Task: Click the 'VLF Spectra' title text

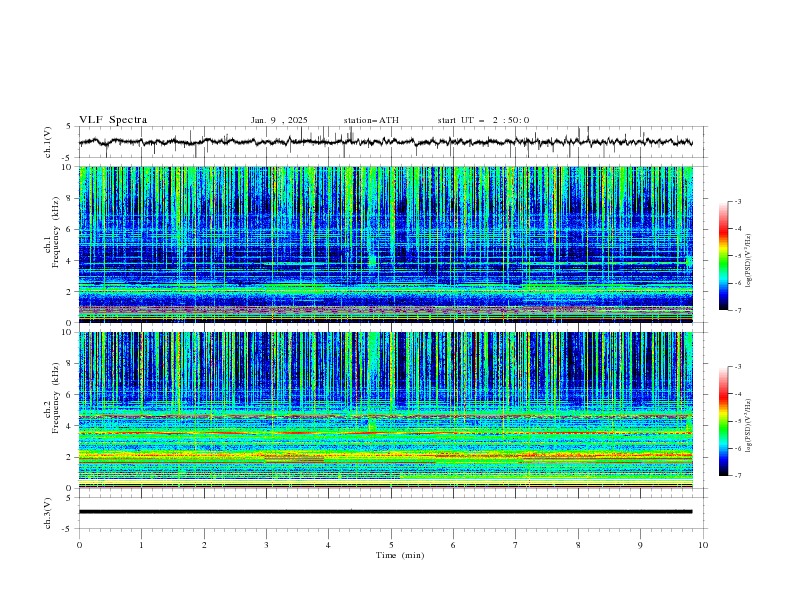Action: pos(113,120)
